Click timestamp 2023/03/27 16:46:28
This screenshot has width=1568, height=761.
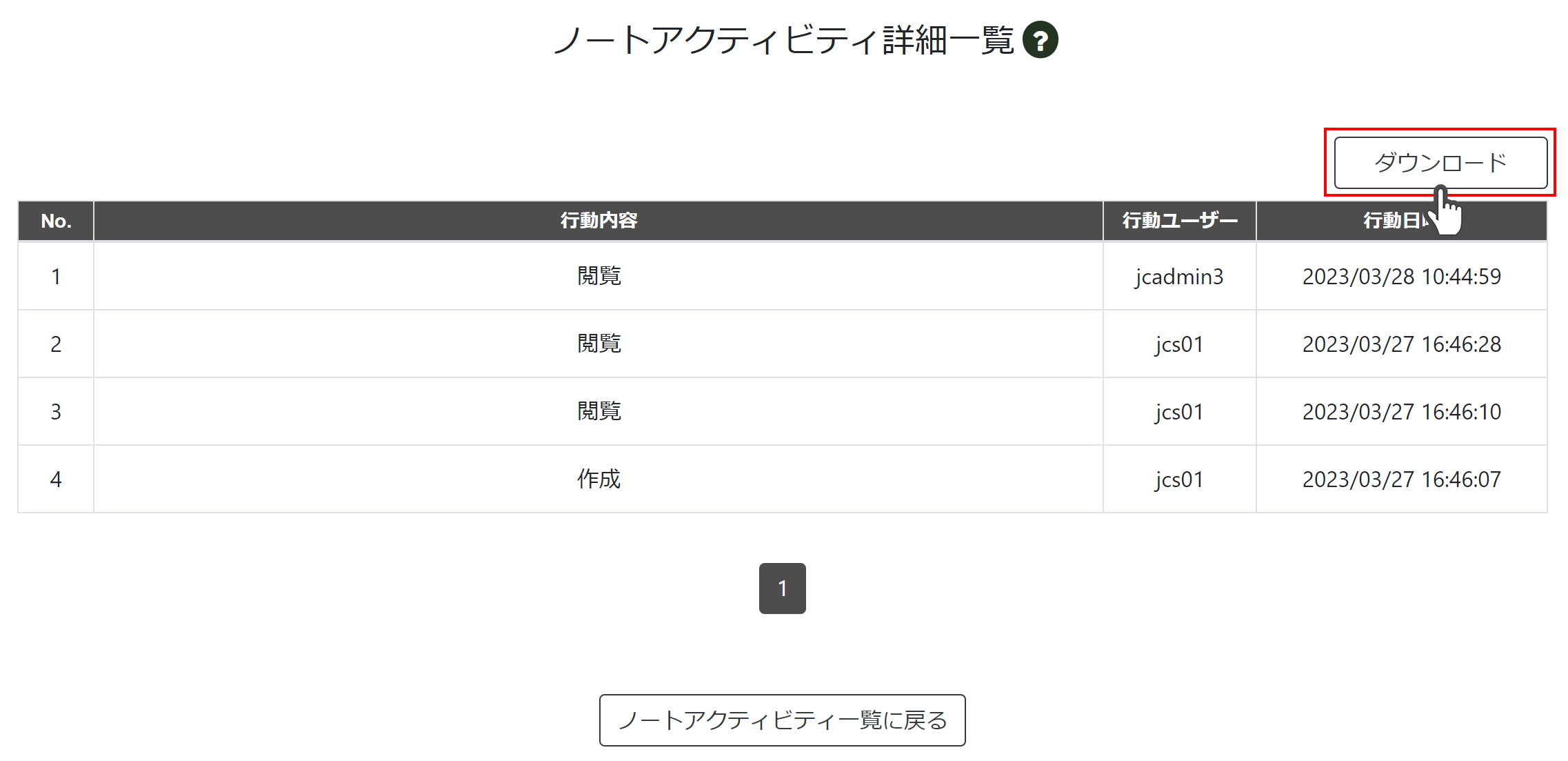coord(1401,344)
